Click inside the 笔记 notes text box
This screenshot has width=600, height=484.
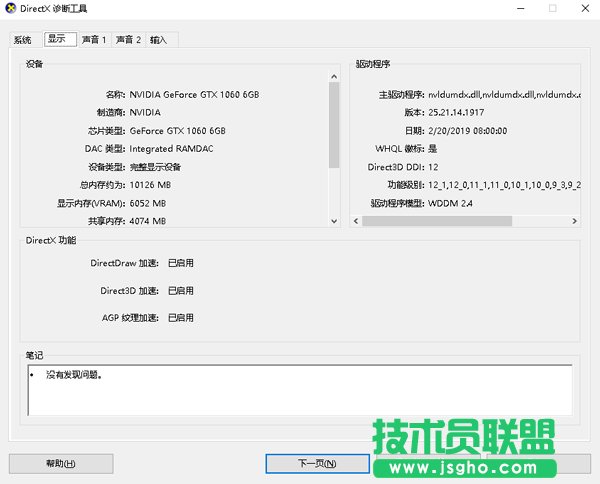300,390
